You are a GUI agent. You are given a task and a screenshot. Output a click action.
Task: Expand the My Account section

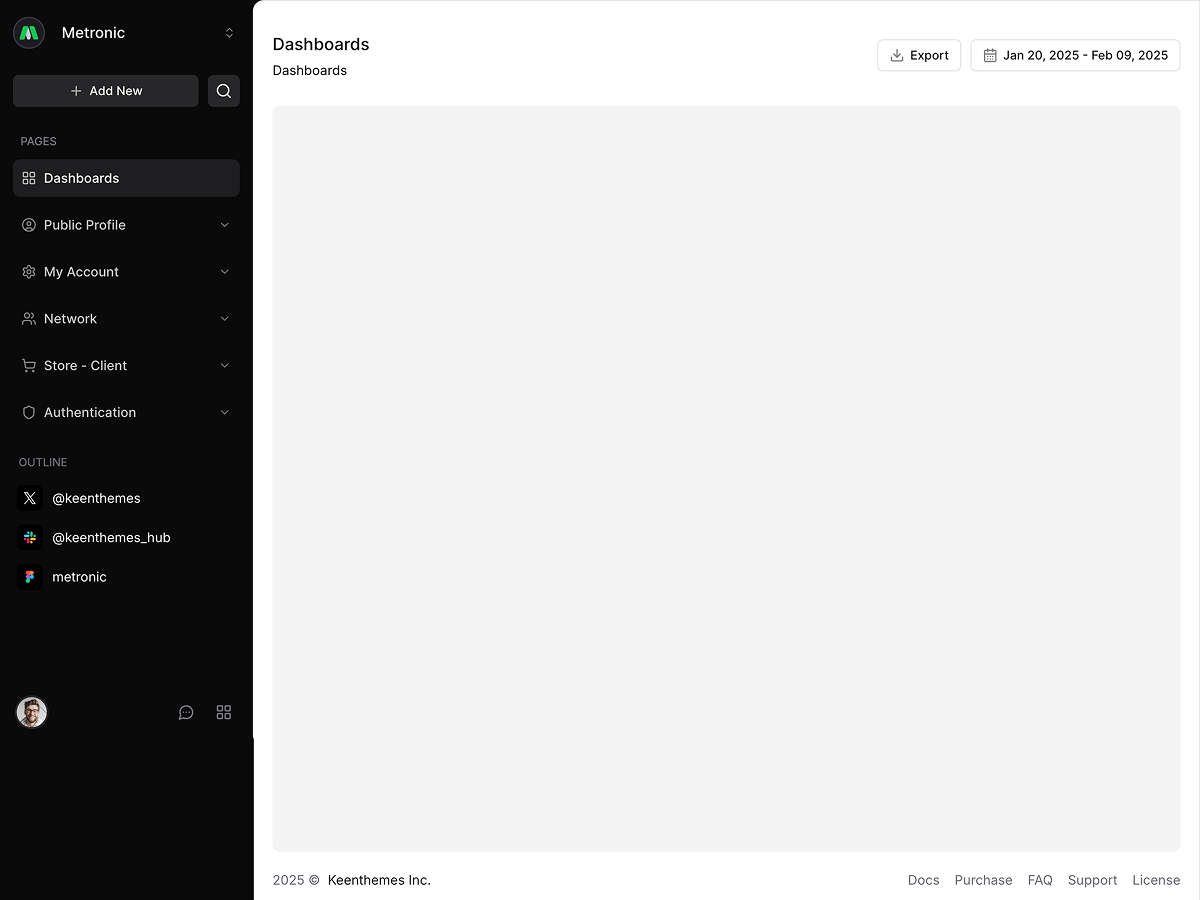[126, 272]
